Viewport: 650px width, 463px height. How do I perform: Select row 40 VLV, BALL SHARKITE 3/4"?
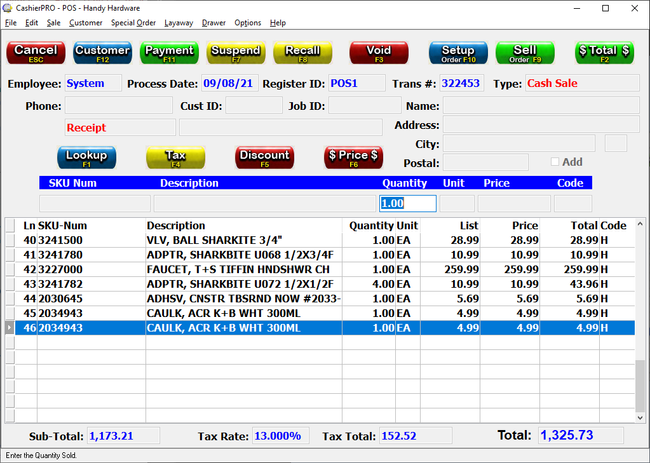(325, 240)
